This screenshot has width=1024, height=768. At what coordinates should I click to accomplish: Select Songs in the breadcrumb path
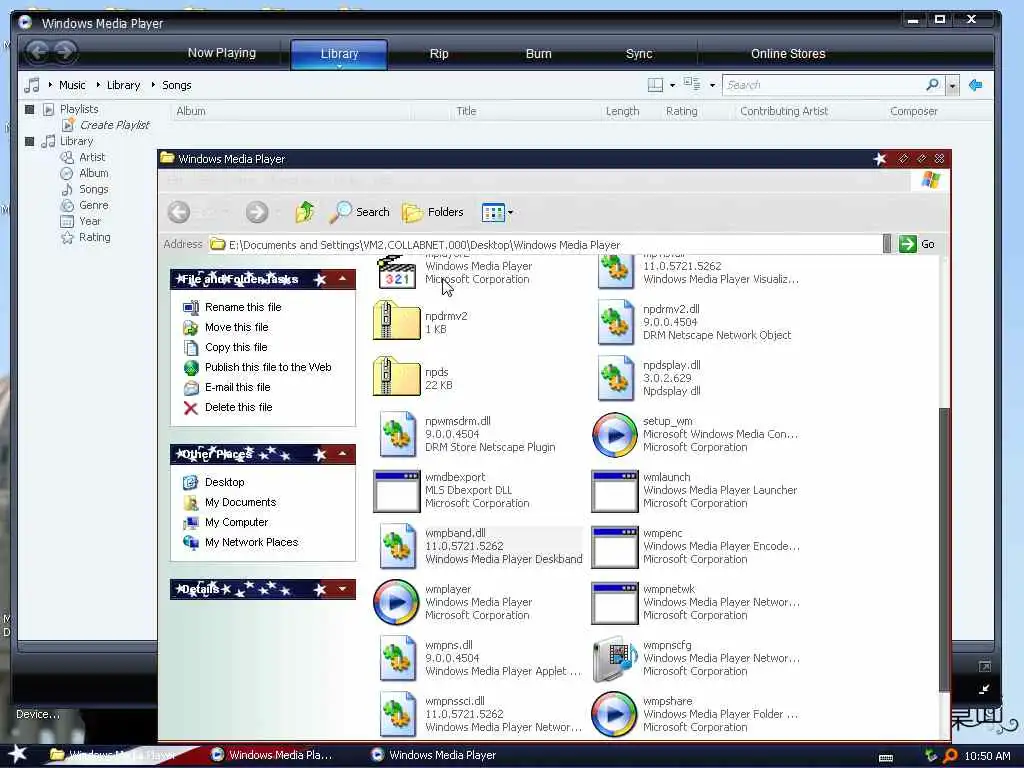tap(176, 85)
